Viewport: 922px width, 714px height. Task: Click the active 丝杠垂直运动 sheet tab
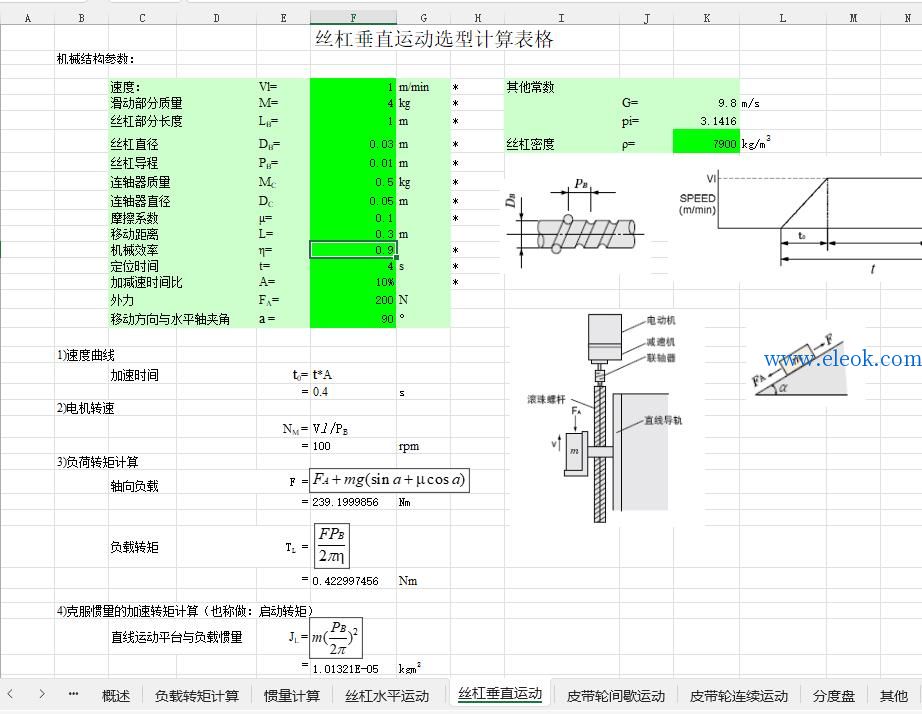tap(500, 694)
